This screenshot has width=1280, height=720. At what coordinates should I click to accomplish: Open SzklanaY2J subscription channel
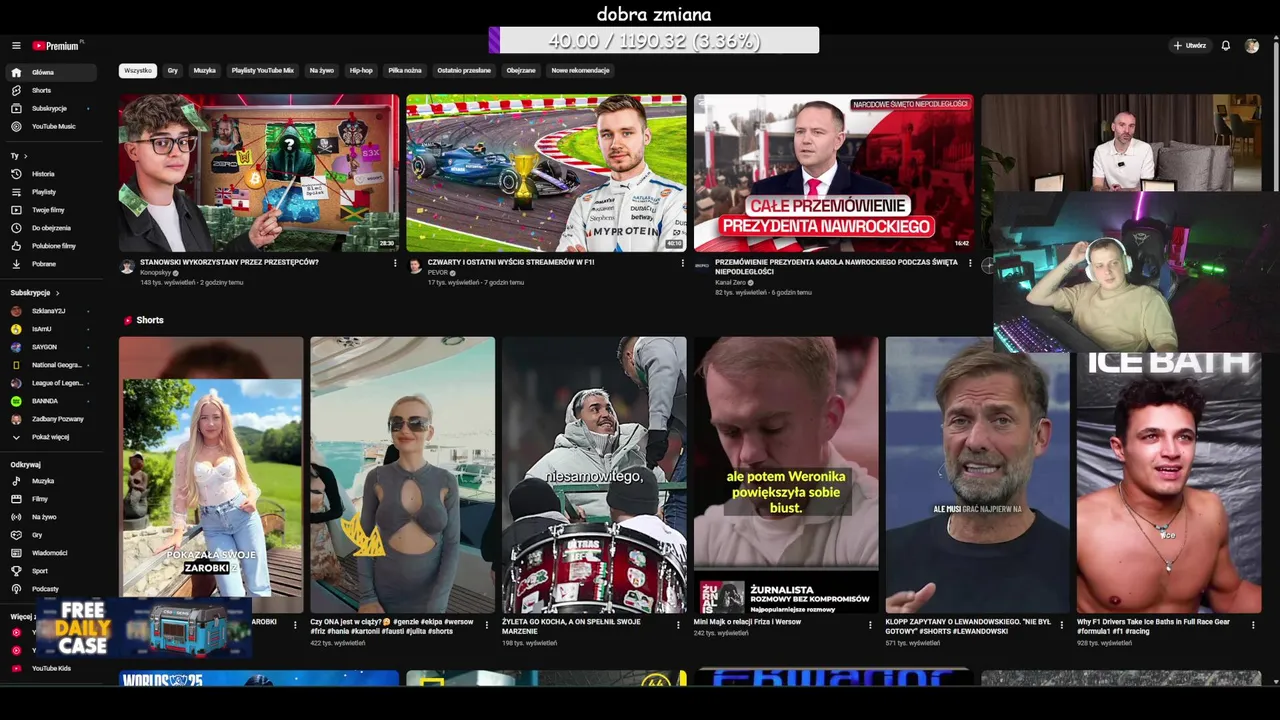(x=50, y=311)
